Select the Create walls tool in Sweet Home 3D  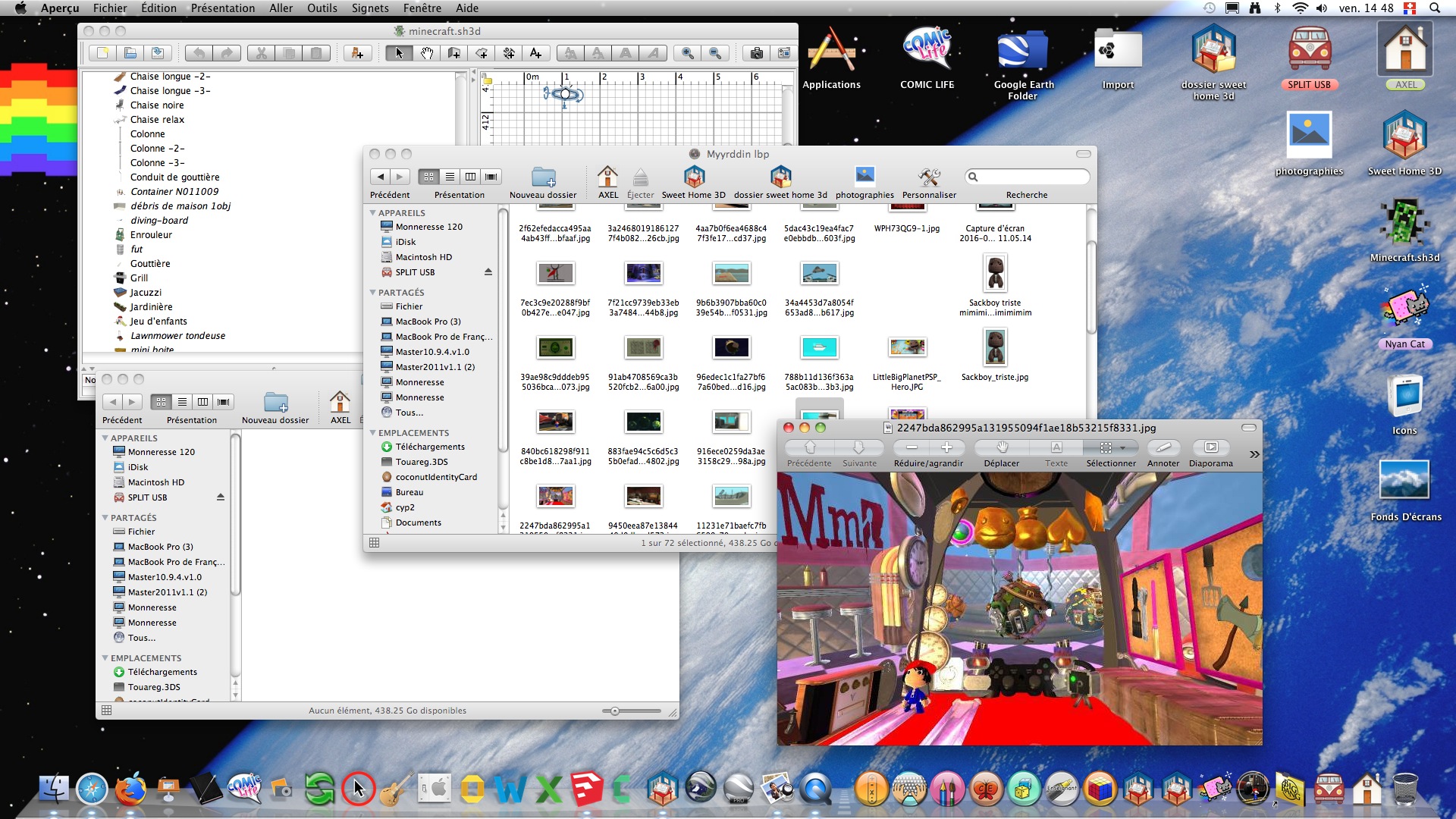tap(453, 53)
